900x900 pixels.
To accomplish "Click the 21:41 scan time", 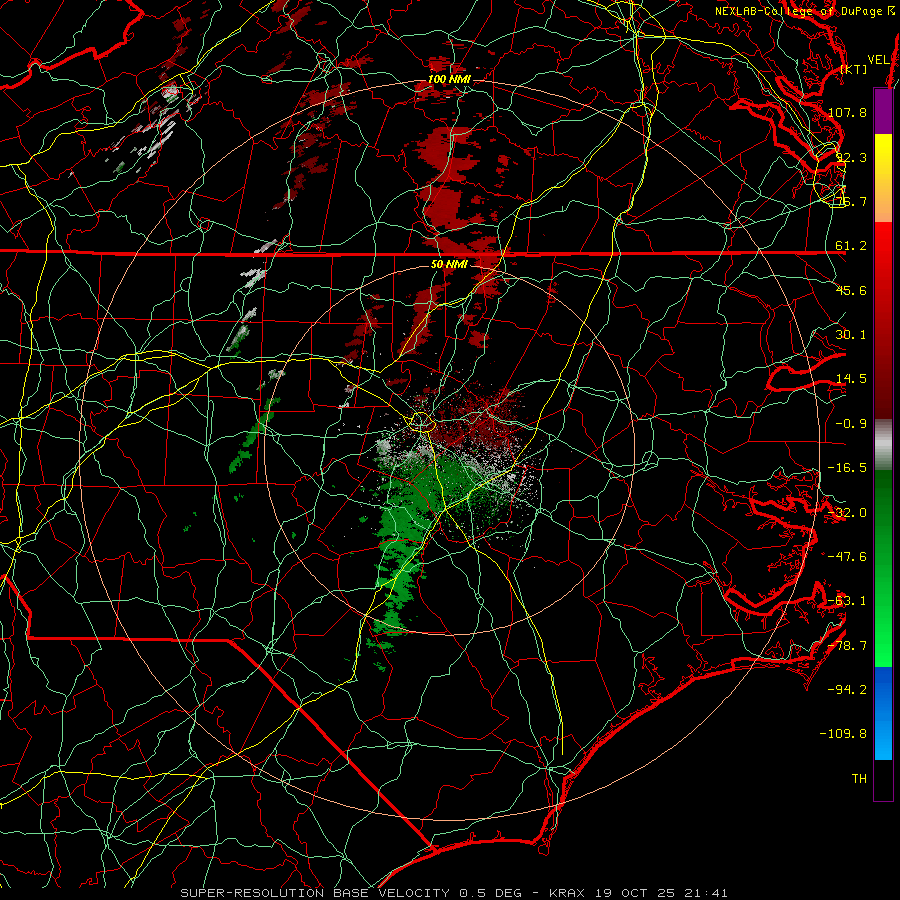I will pos(706,893).
